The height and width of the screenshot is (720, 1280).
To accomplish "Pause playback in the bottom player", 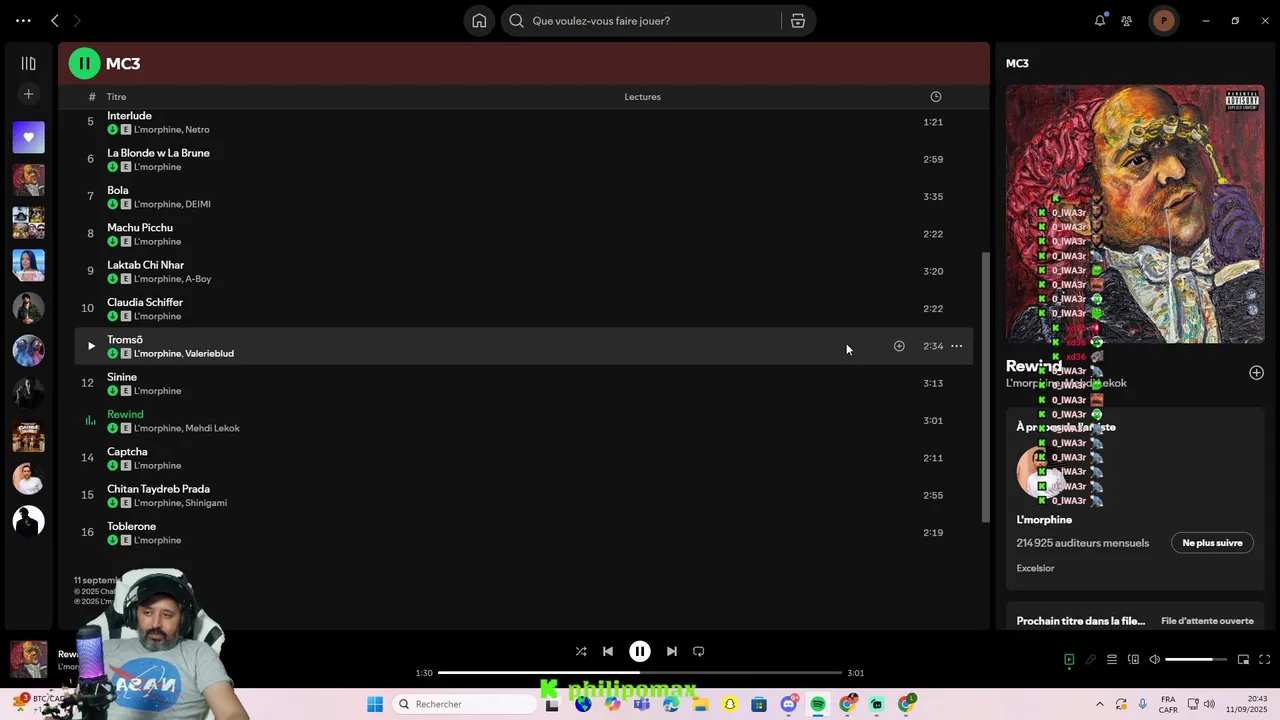I will tap(640, 651).
